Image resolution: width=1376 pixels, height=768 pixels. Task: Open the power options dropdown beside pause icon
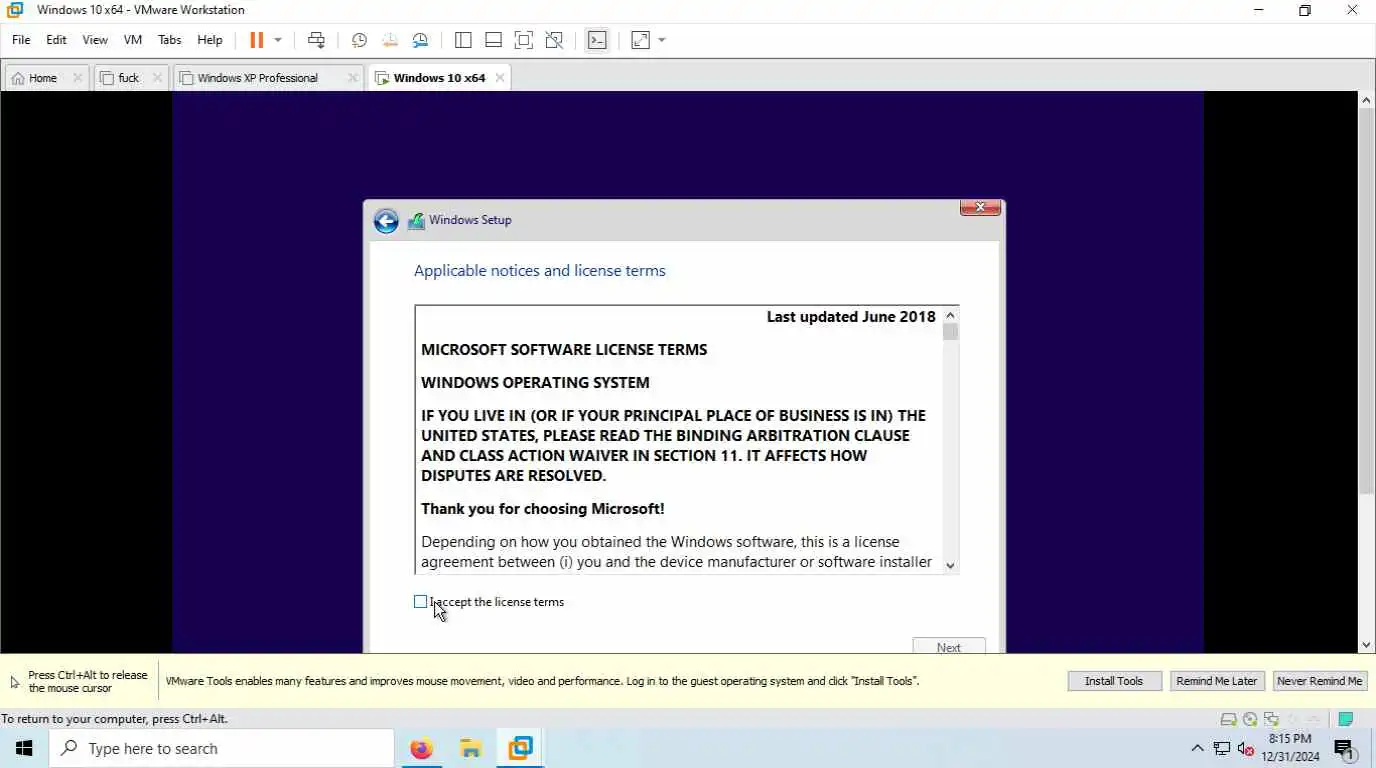(278, 40)
